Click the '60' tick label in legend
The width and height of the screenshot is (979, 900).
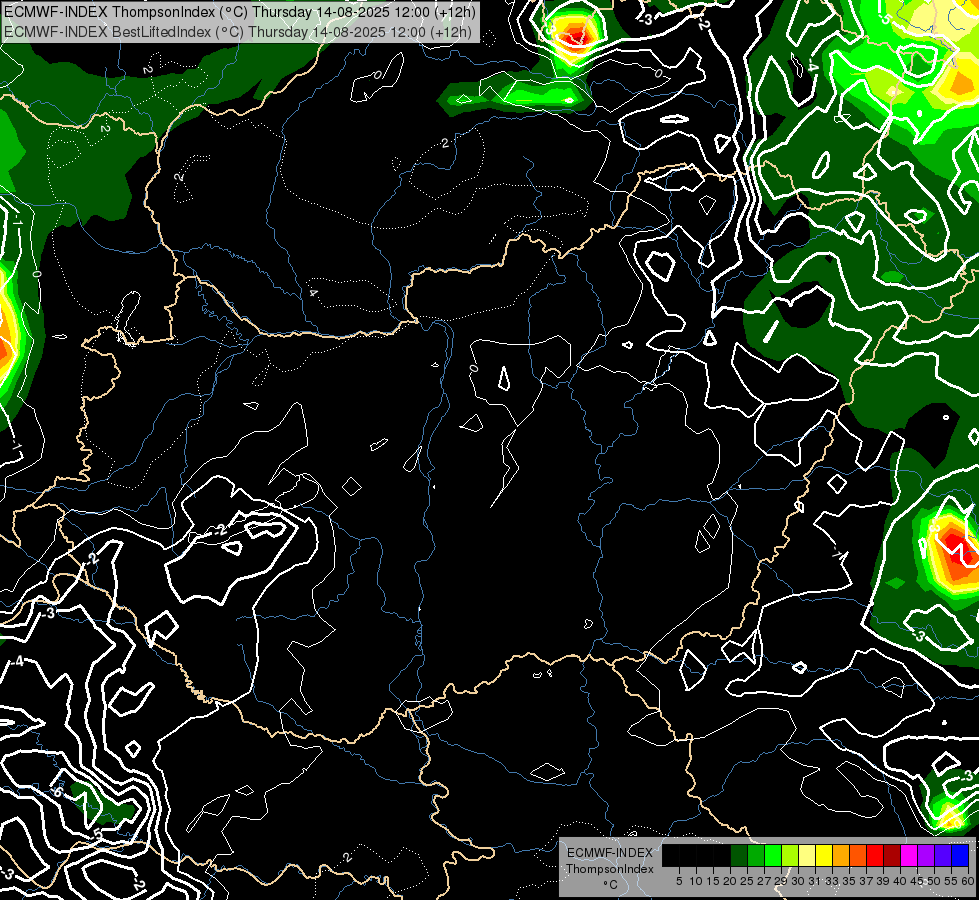coord(968,881)
